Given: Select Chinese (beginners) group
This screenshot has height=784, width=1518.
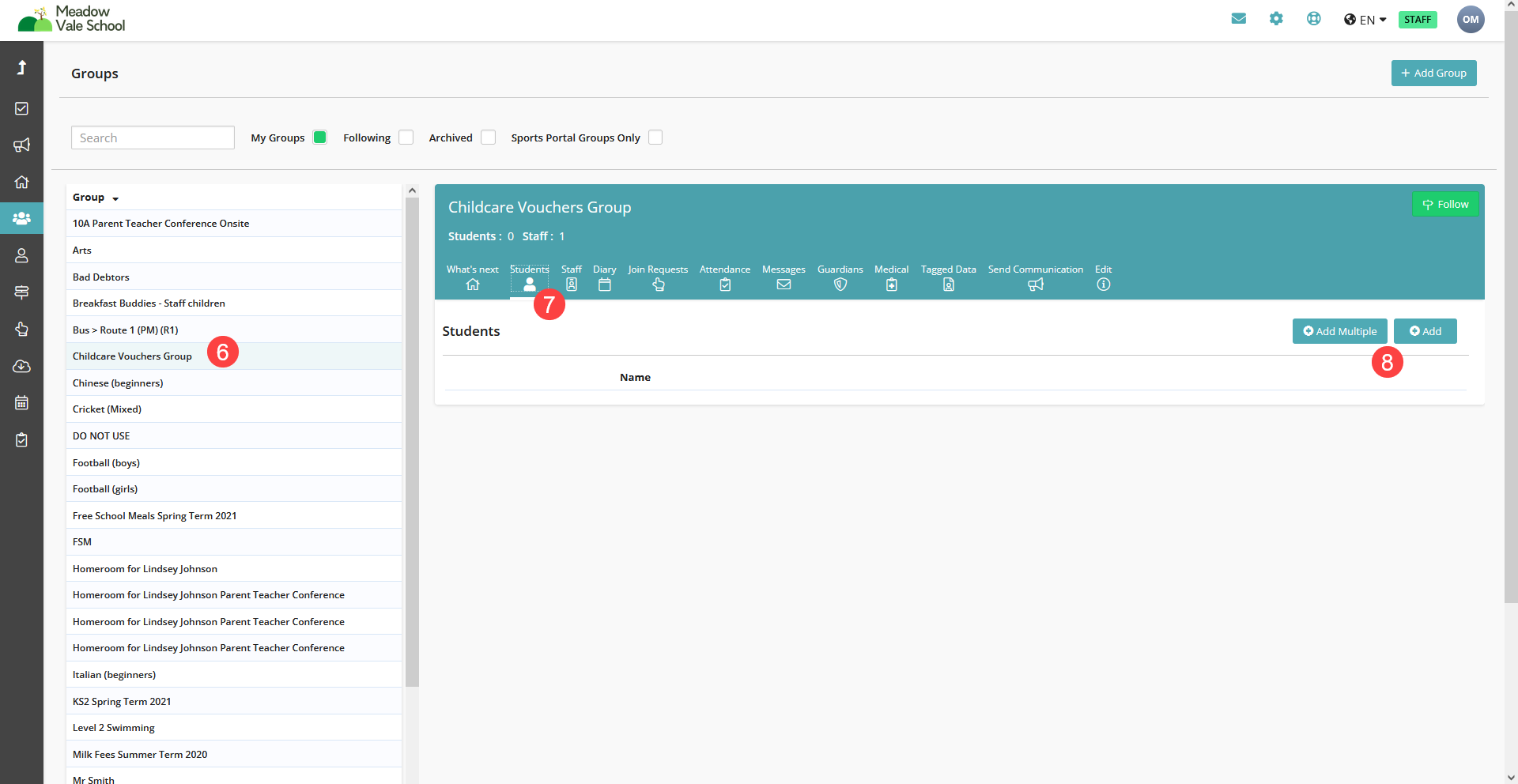Looking at the screenshot, I should click(x=234, y=383).
